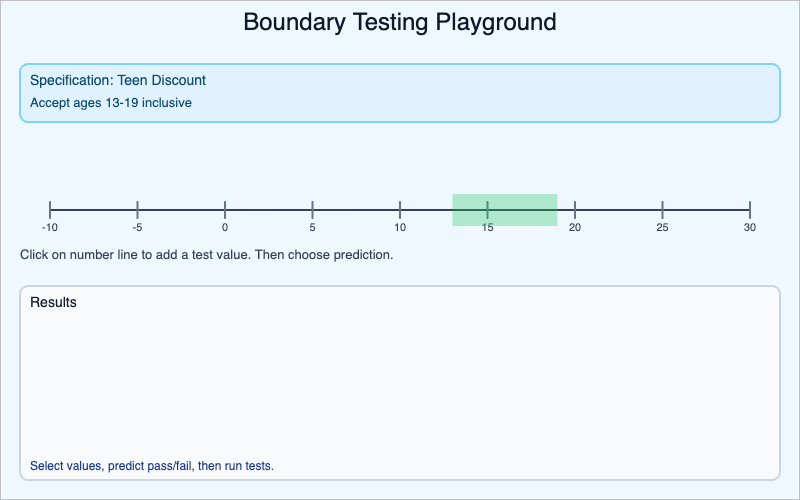Click the 25 tick mark
The image size is (800, 500).
coord(662,209)
